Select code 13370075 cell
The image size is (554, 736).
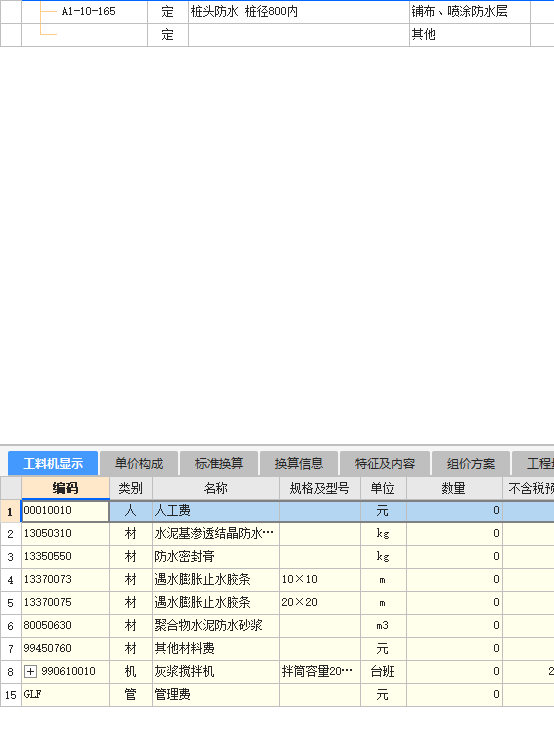click(x=65, y=603)
